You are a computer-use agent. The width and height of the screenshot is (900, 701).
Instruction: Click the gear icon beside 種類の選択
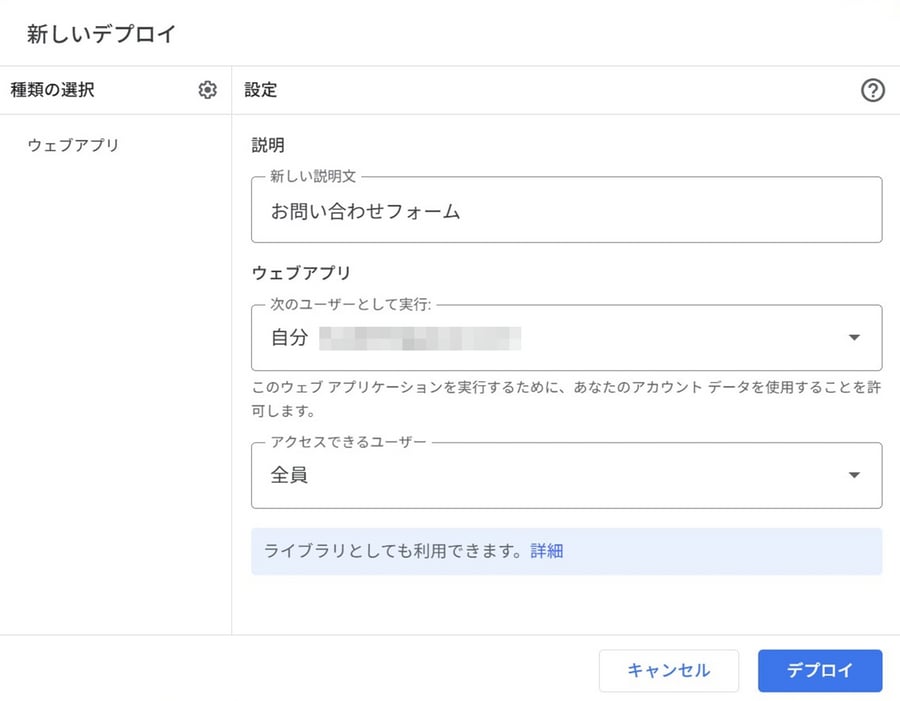pyautogui.click(x=207, y=90)
